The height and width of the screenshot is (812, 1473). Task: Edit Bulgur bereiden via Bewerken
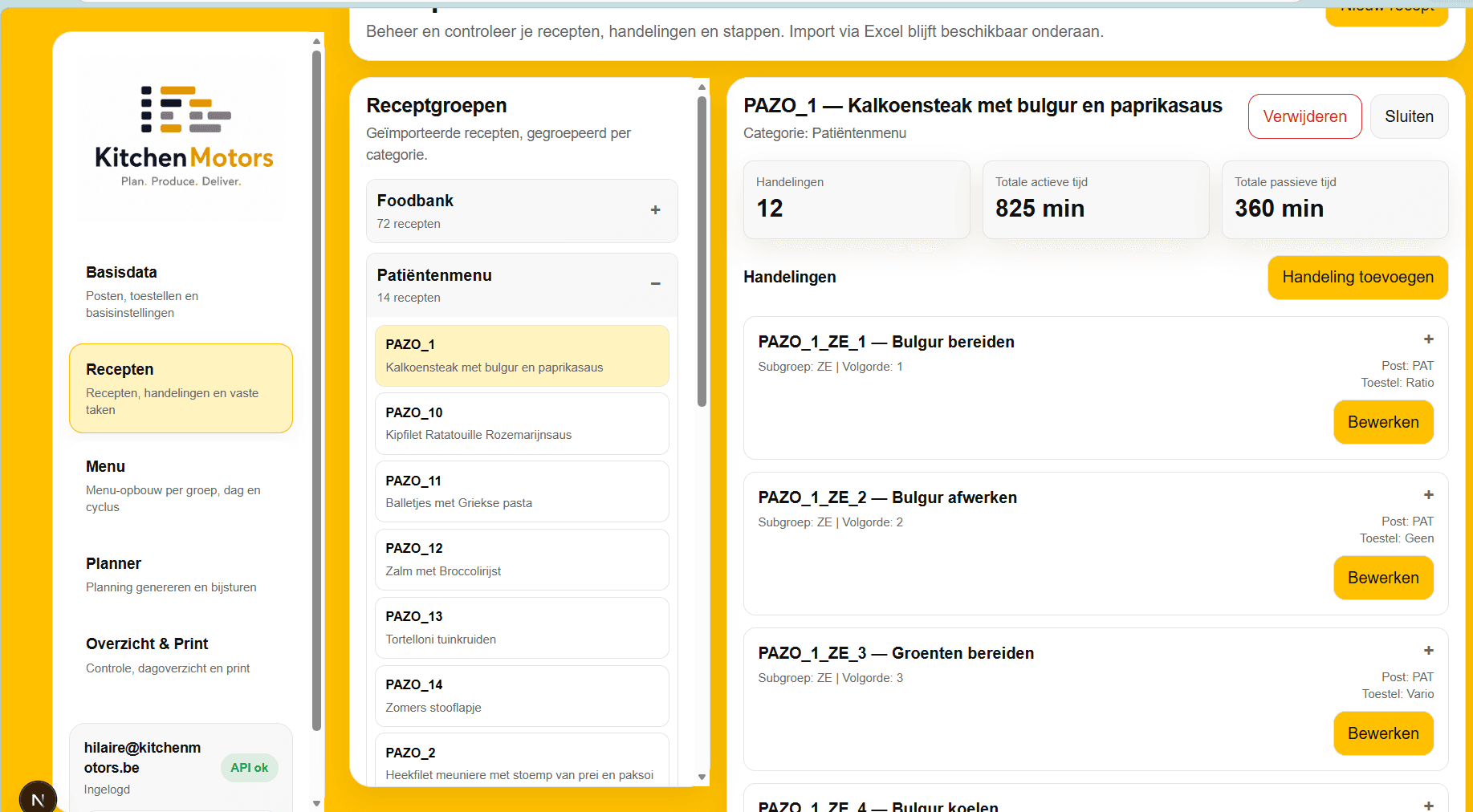[x=1383, y=422]
